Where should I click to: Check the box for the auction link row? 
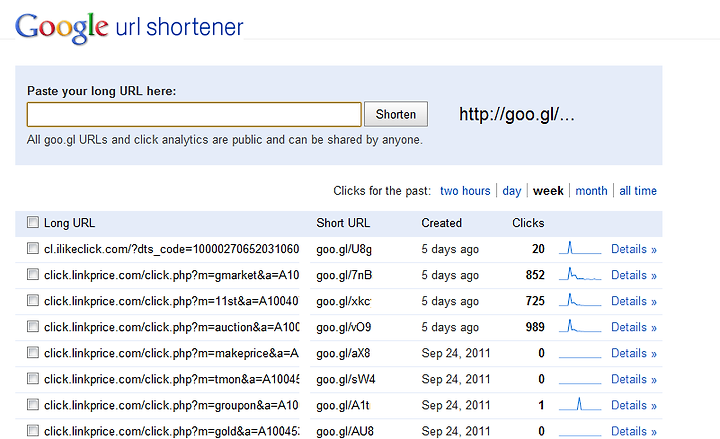[x=33, y=326]
